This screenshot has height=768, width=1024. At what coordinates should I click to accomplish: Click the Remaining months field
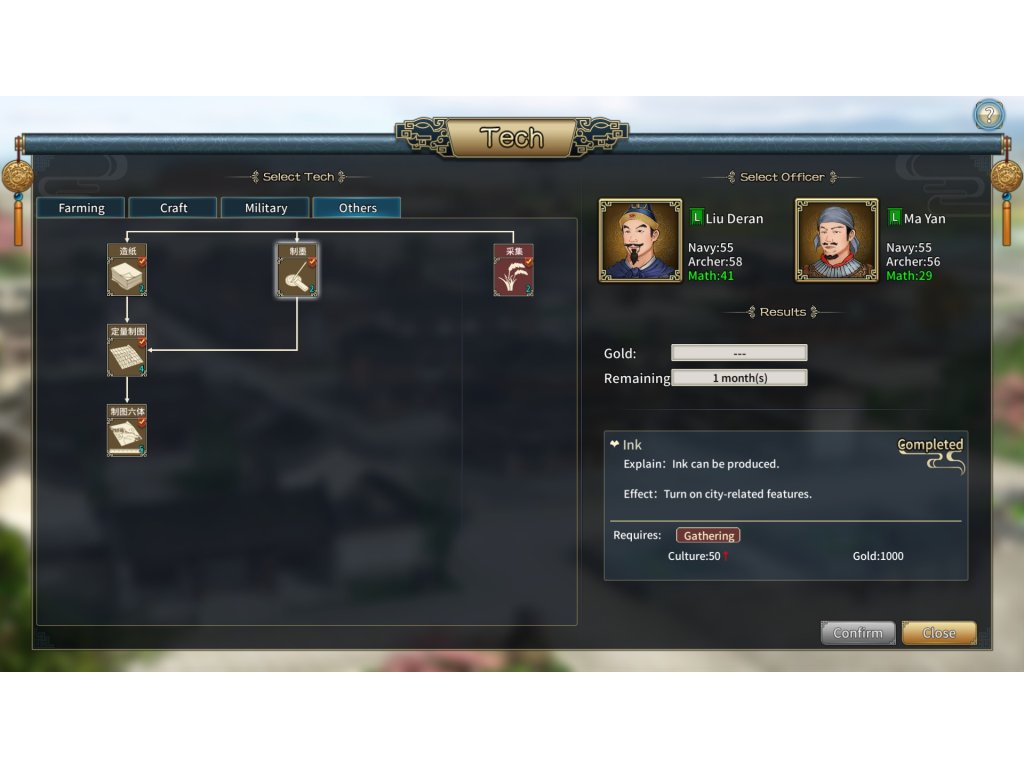(739, 378)
